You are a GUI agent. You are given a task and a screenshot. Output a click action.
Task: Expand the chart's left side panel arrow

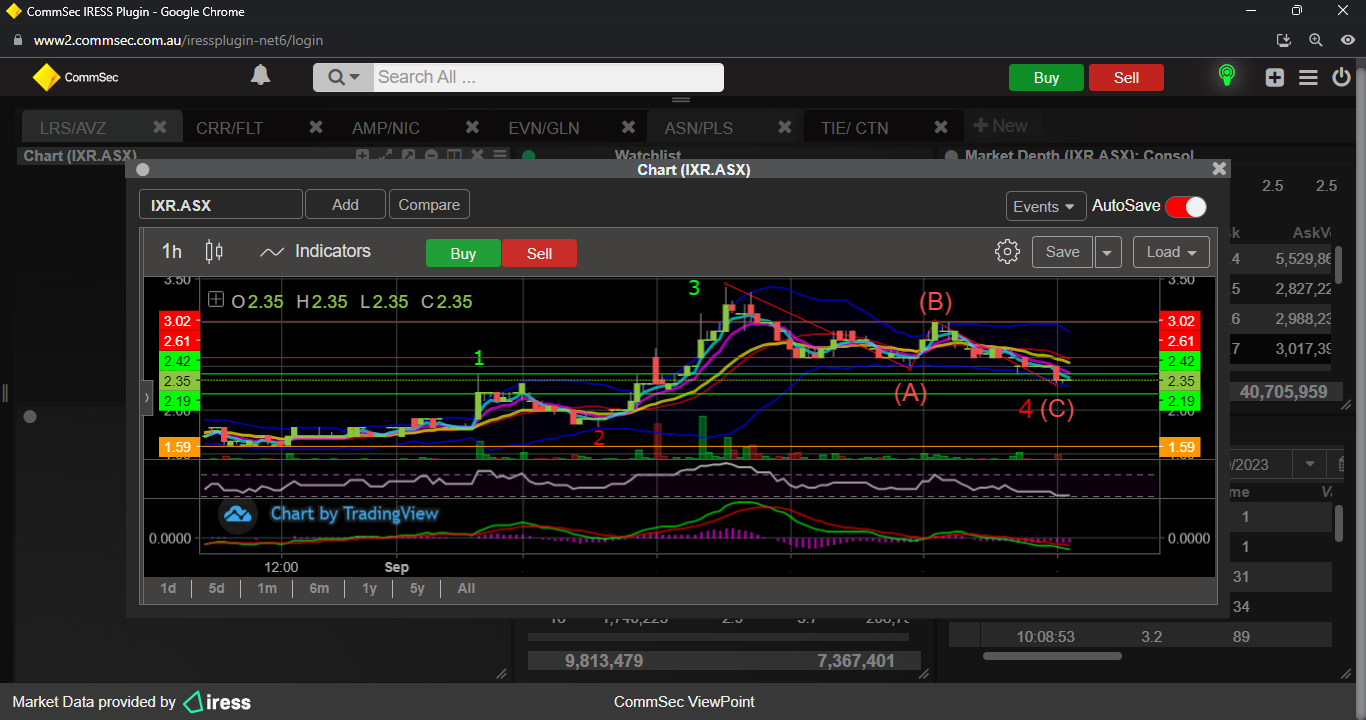146,397
